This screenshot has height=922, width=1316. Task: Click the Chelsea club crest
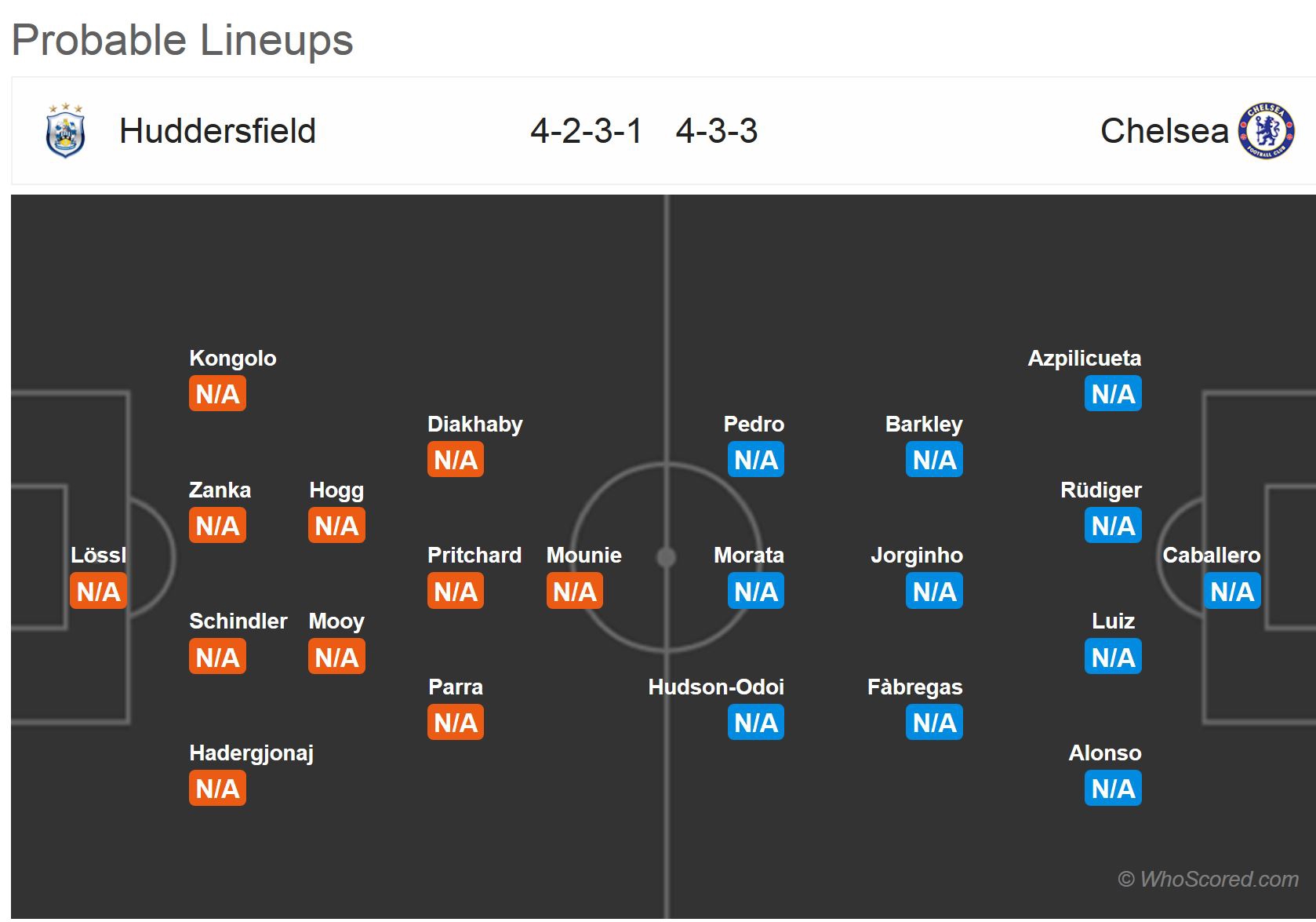pyautogui.click(x=1266, y=131)
